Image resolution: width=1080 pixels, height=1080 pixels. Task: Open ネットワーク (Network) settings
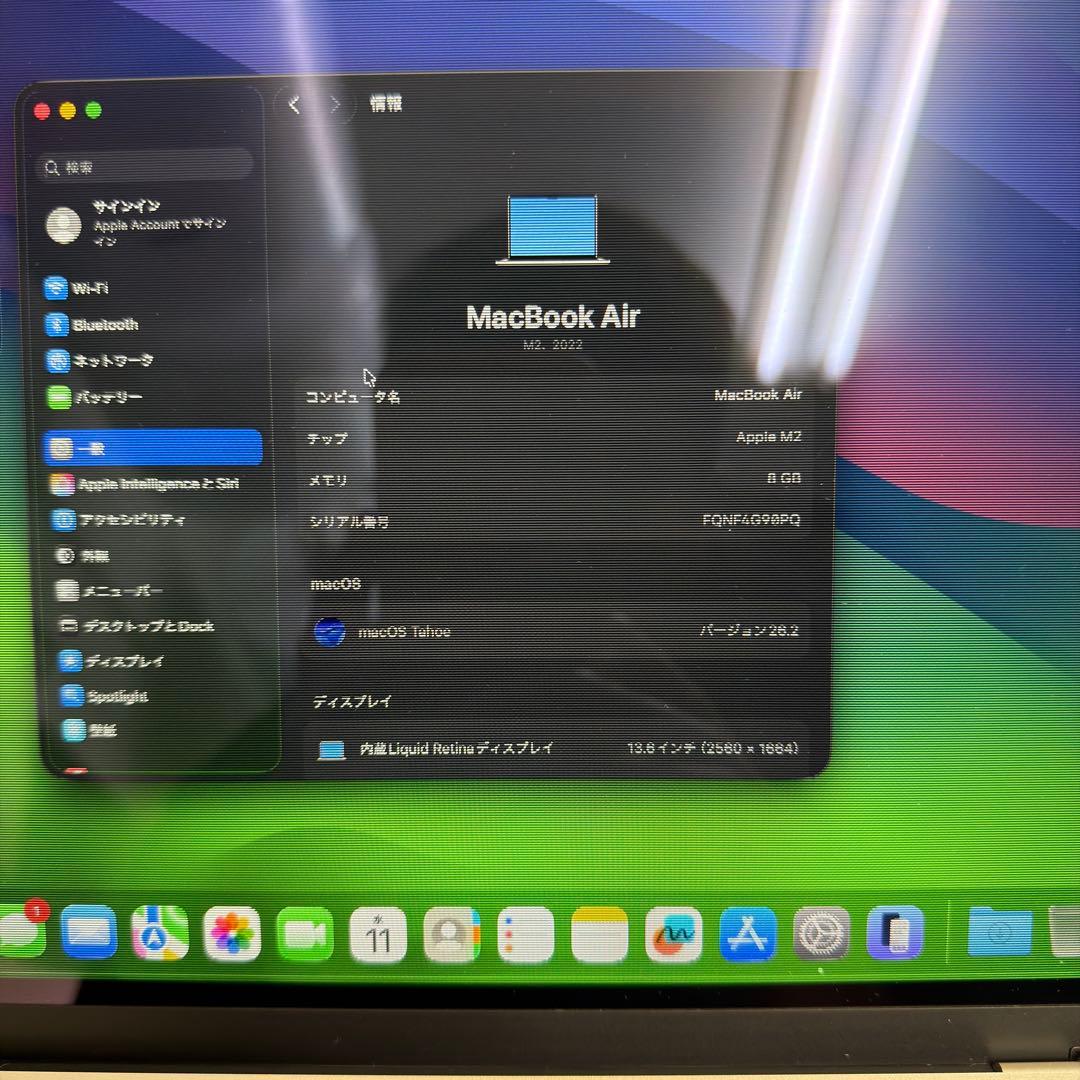(x=116, y=361)
